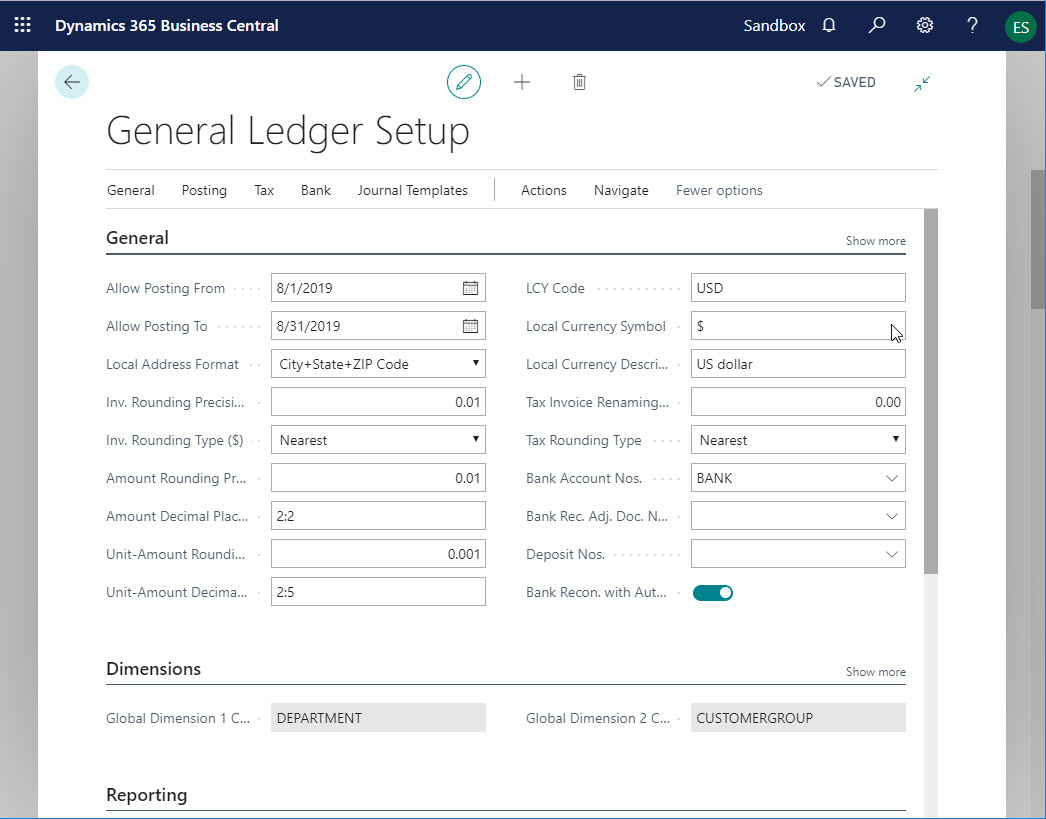
Task: Click the Local Currency Description field
Action: [x=798, y=364]
